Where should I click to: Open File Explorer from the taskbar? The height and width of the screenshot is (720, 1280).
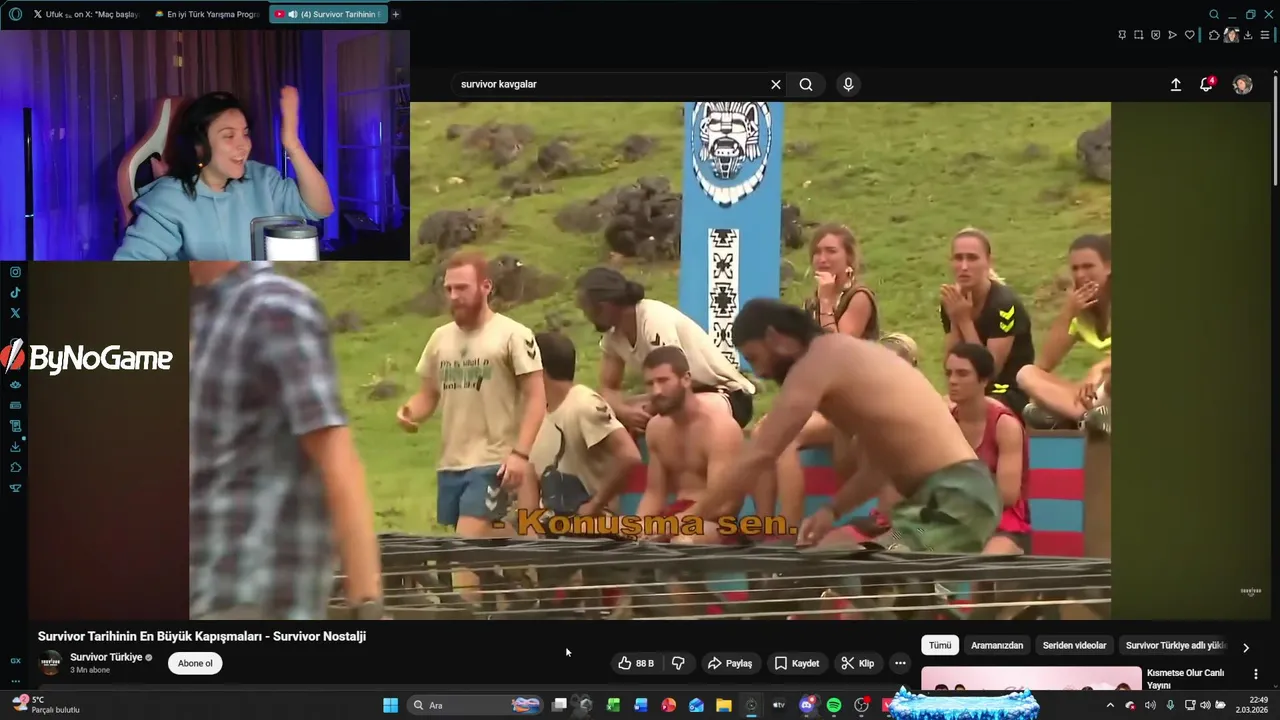coord(724,705)
